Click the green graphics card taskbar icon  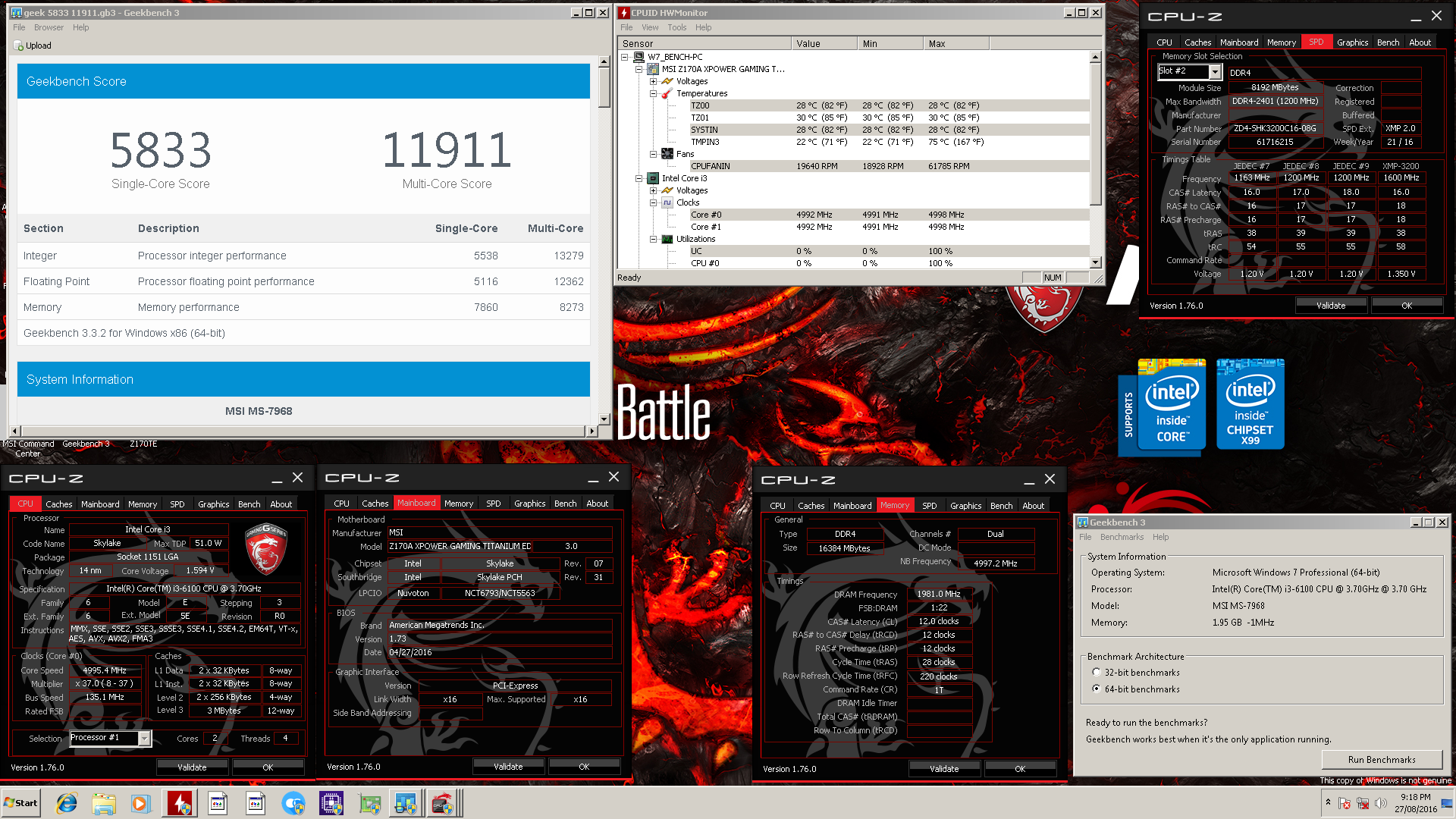click(x=369, y=803)
